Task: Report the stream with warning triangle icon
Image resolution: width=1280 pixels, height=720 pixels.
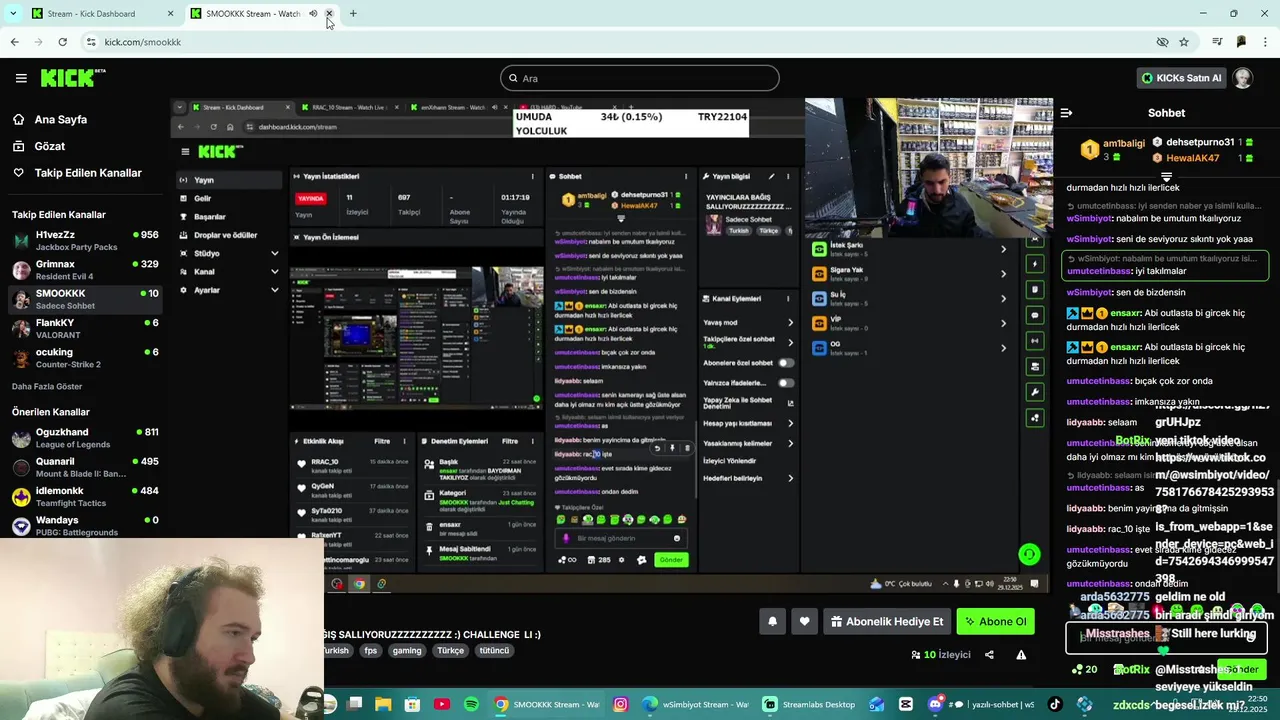Action: click(1021, 655)
